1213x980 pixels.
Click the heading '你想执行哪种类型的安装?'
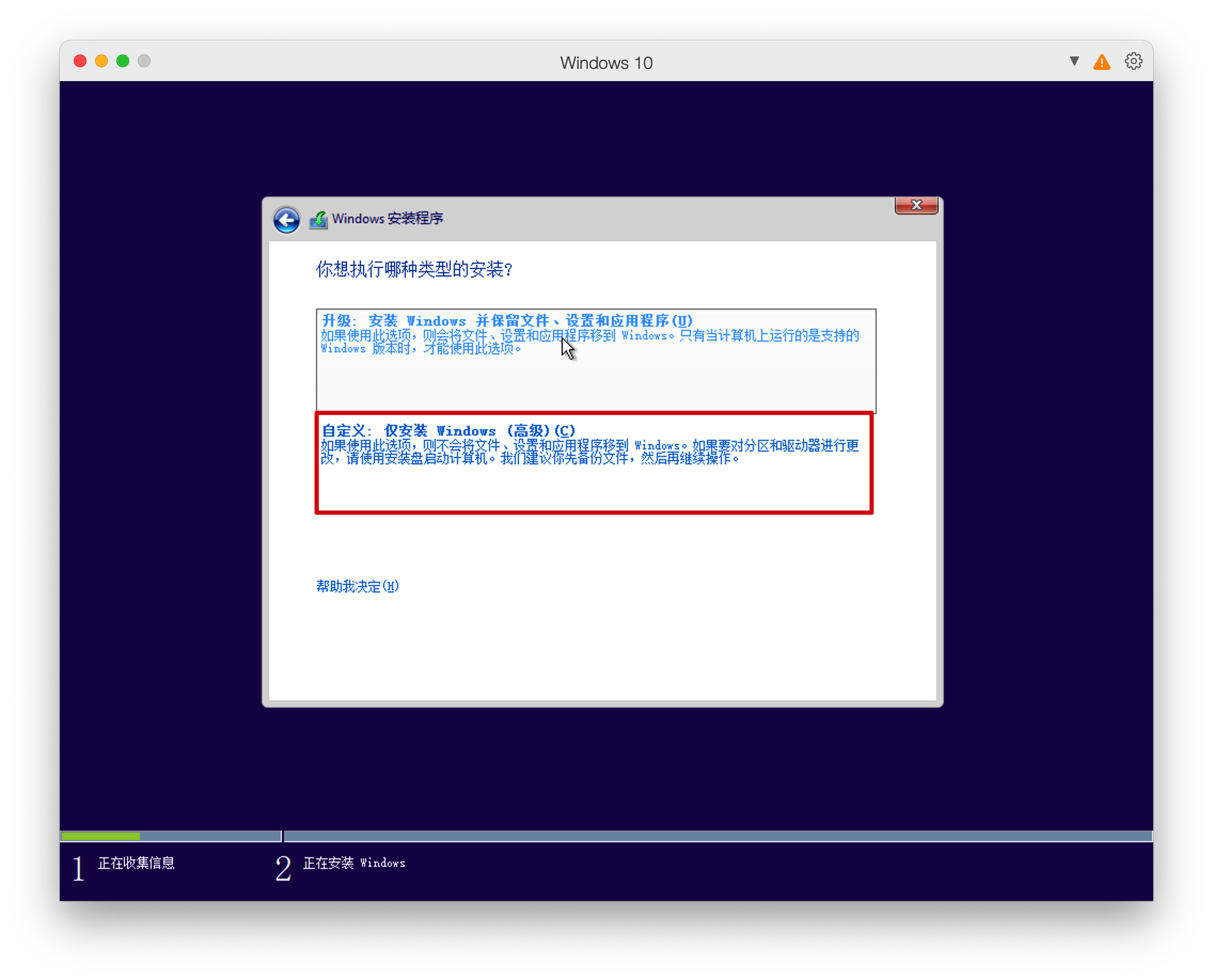pyautogui.click(x=414, y=269)
